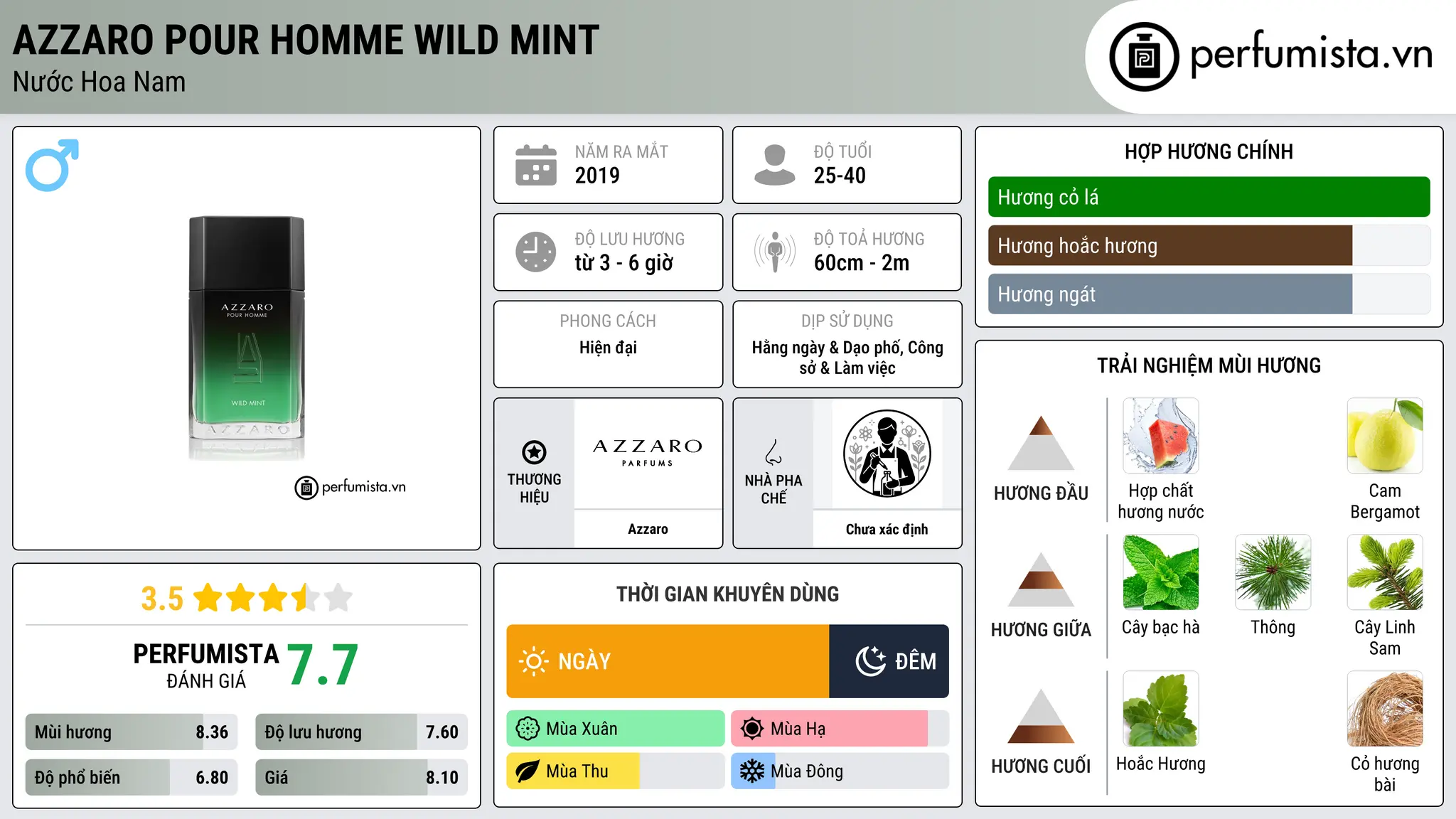
Task: Open the Cam Bergamot note image
Action: pyautogui.click(x=1385, y=436)
